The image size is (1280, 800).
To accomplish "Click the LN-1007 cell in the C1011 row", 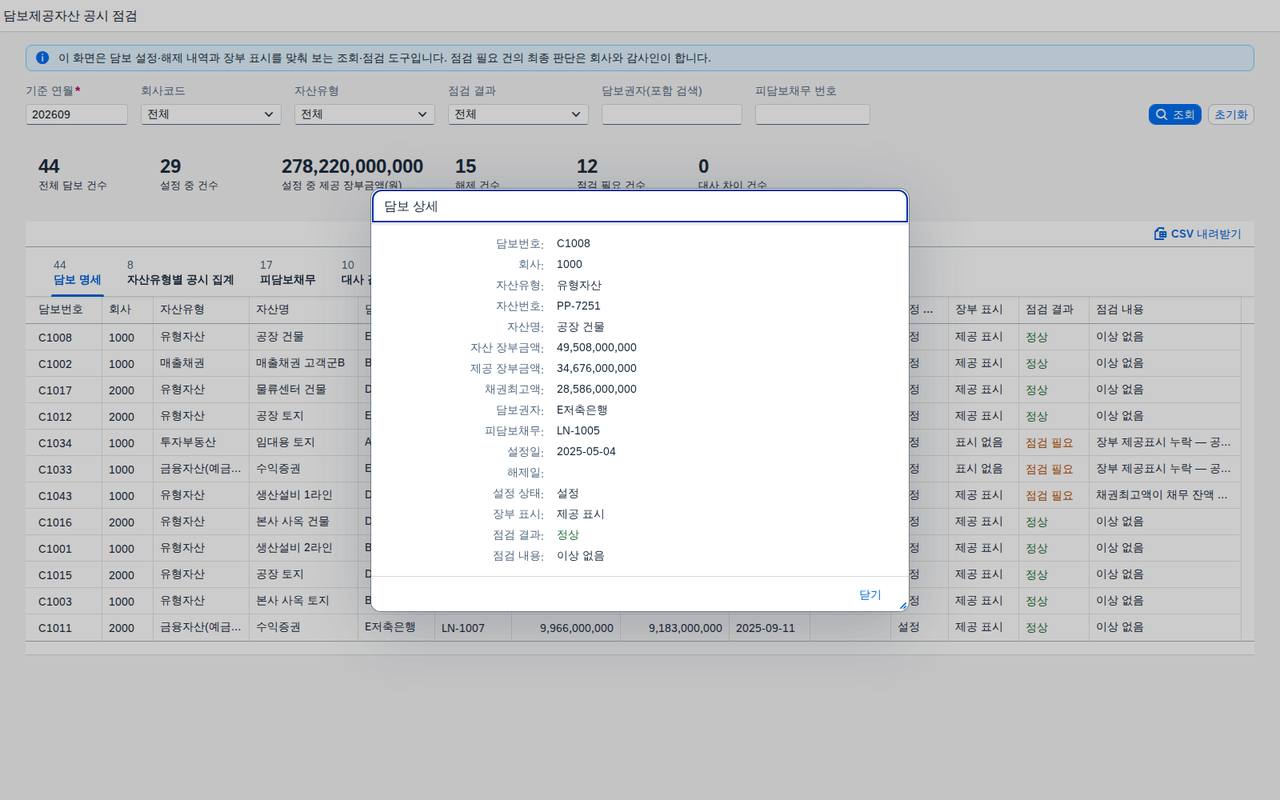I will (x=463, y=628).
